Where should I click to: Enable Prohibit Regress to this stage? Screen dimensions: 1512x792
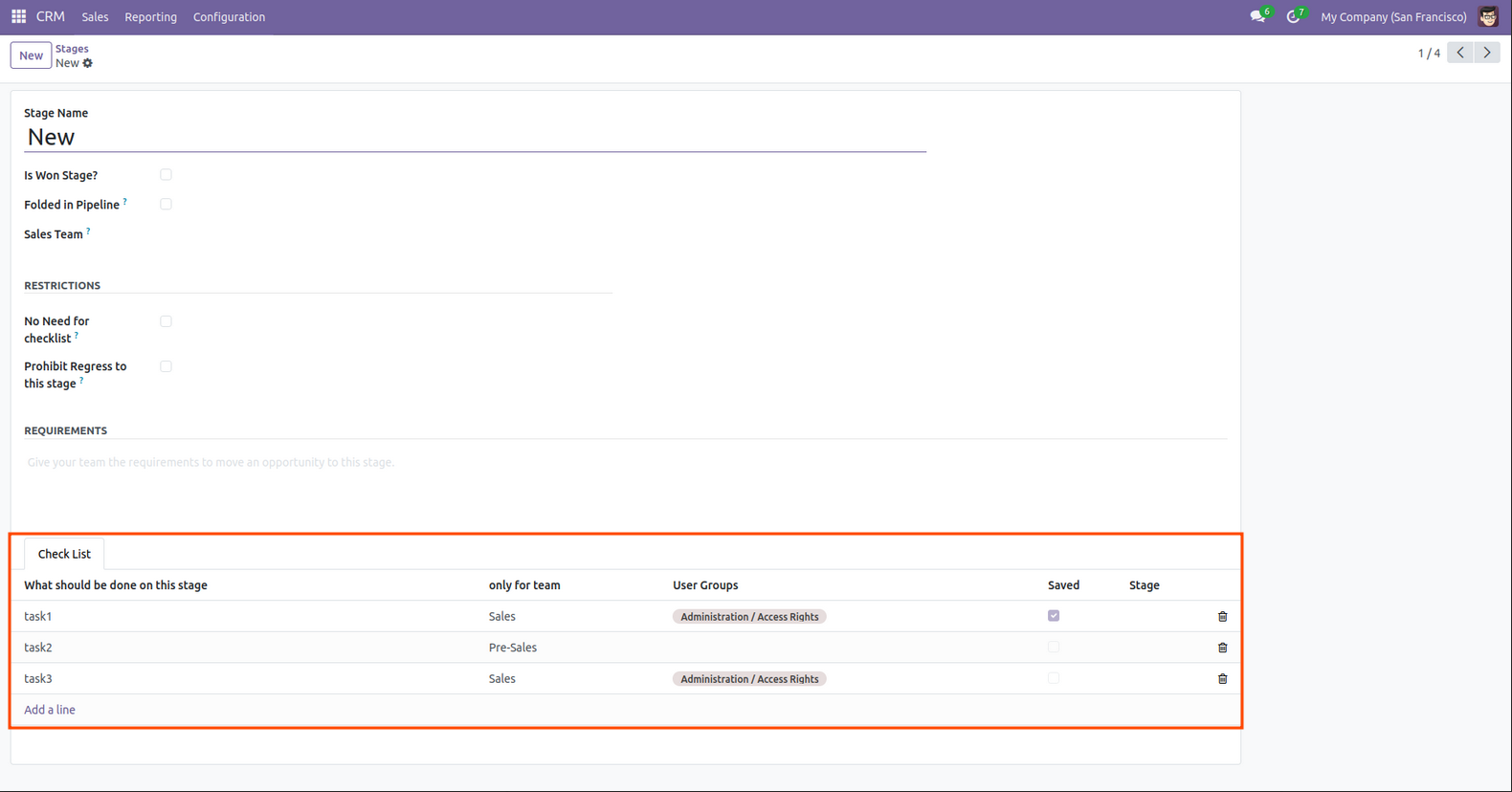[x=167, y=366]
